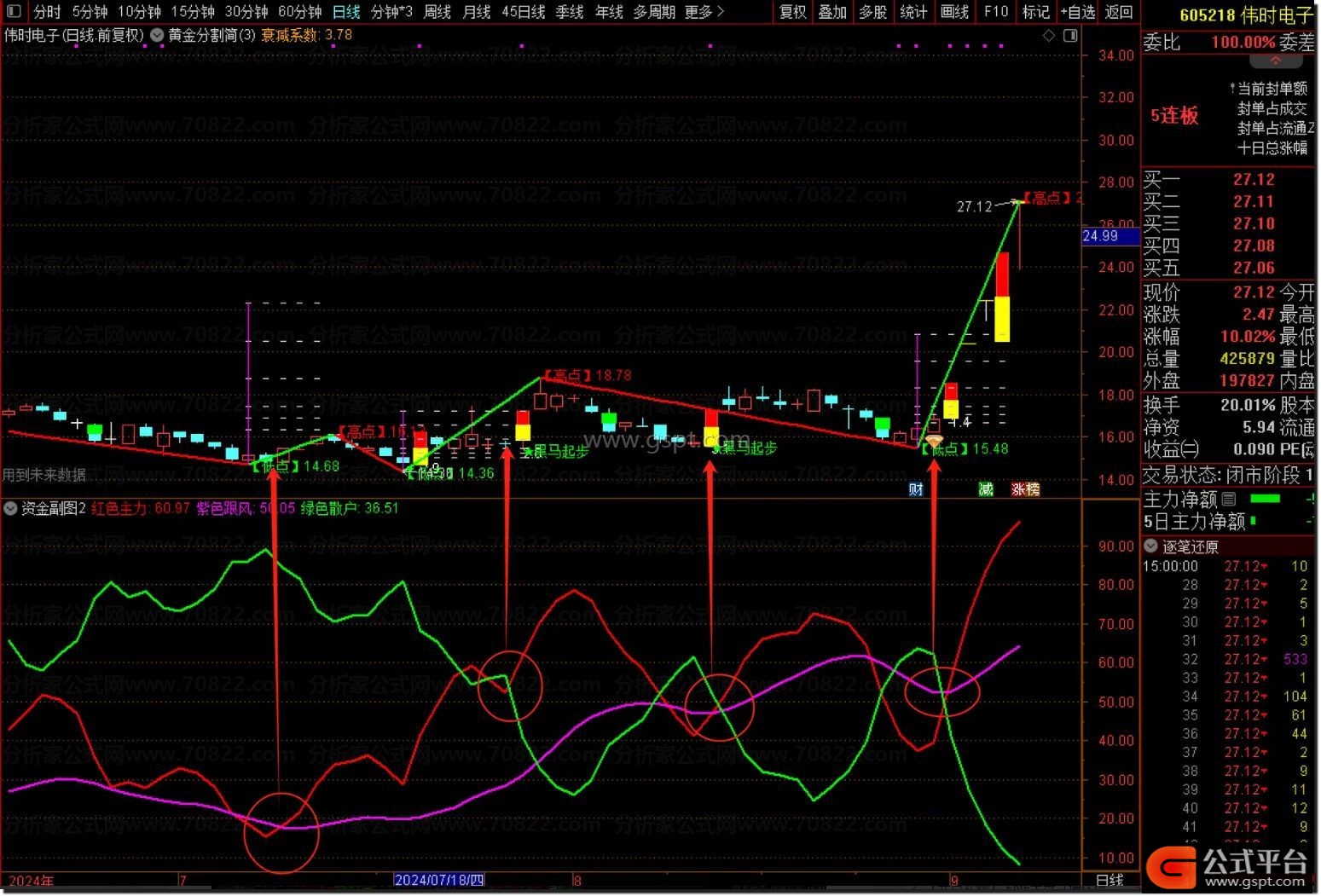This screenshot has width=1321, height=896.
Task: Switch to 月线 monthly chart
Action: (x=477, y=12)
